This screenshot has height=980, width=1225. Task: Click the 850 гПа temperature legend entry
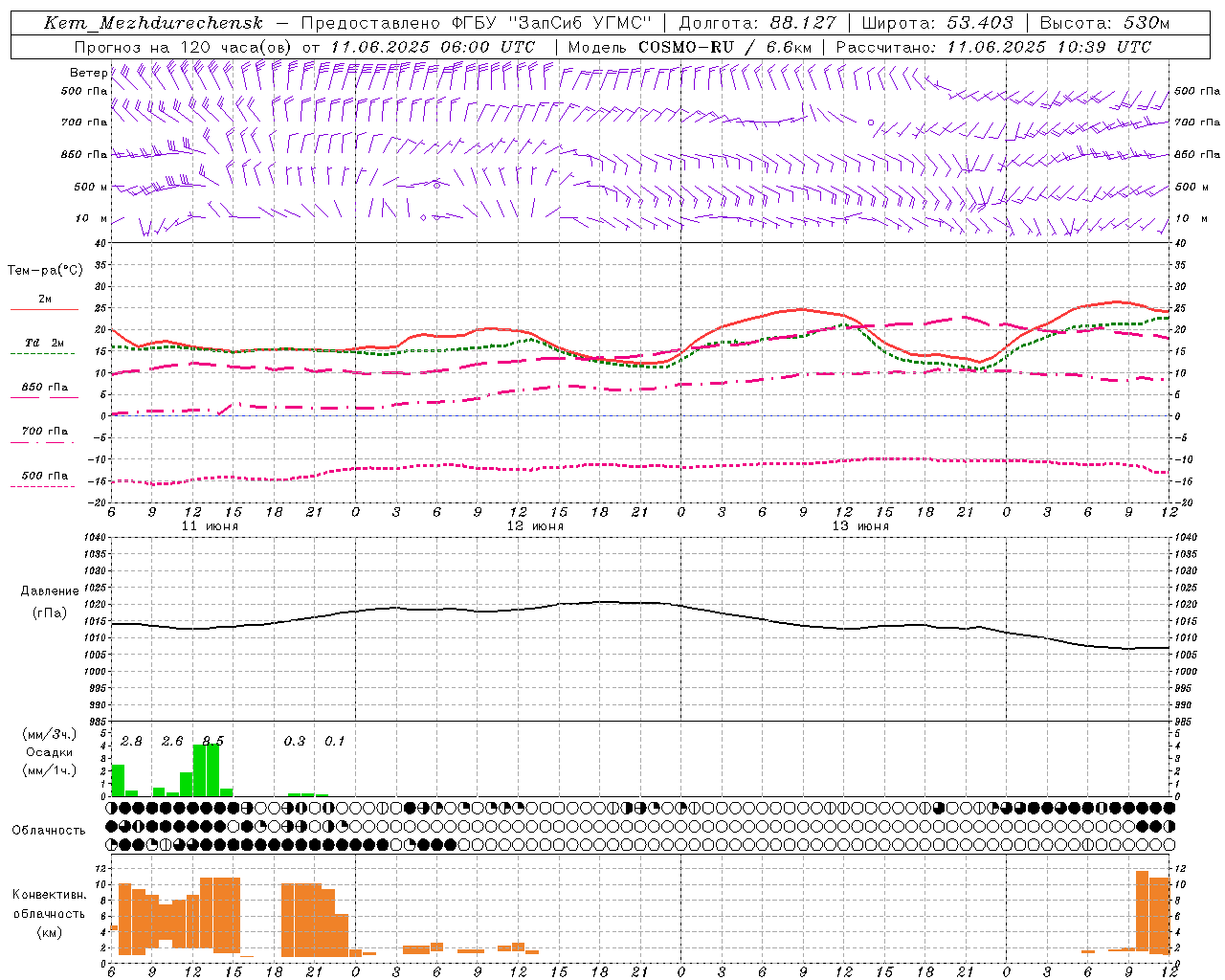coord(45,388)
